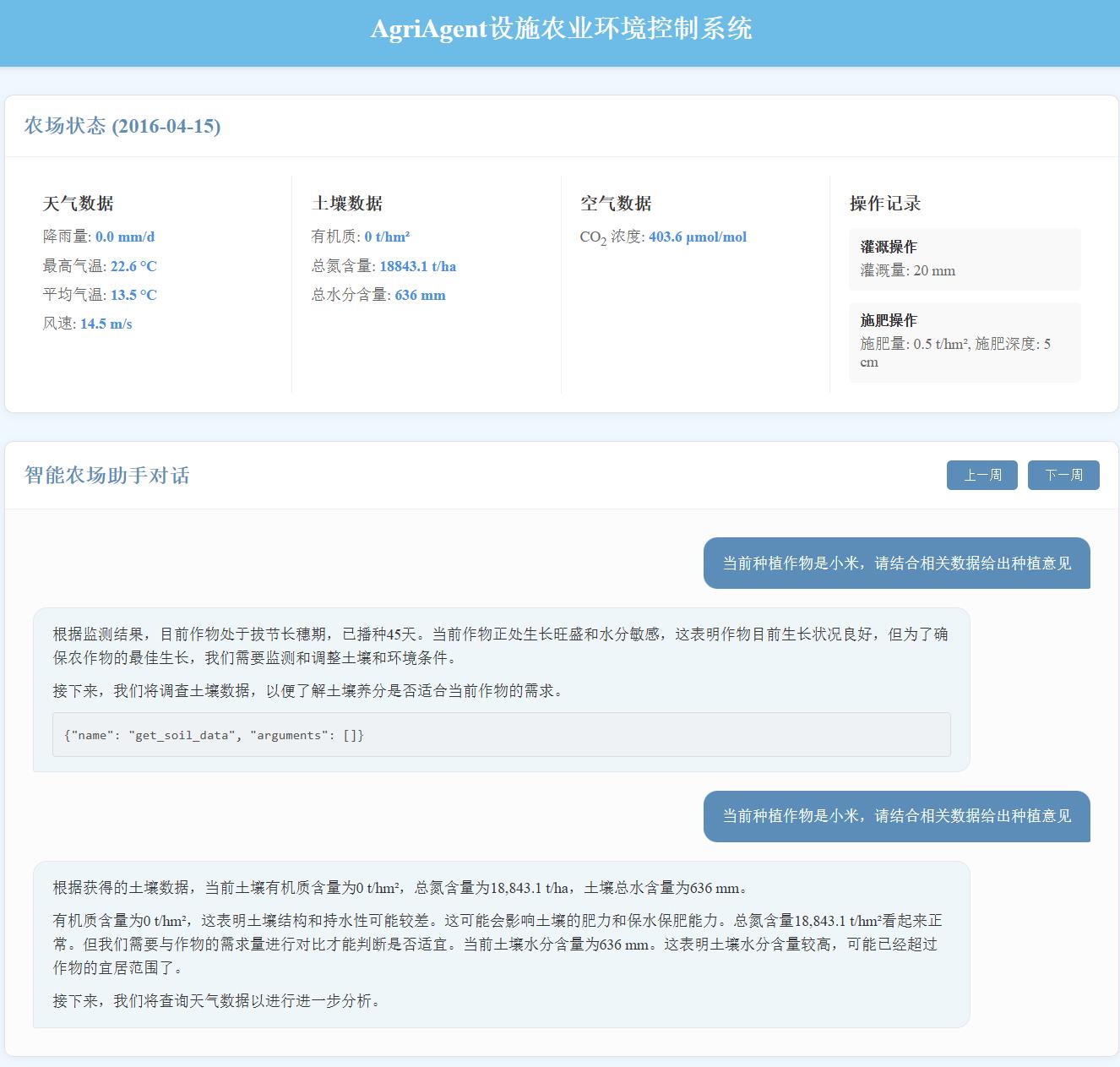Click the get_soil_data code block

(501, 735)
